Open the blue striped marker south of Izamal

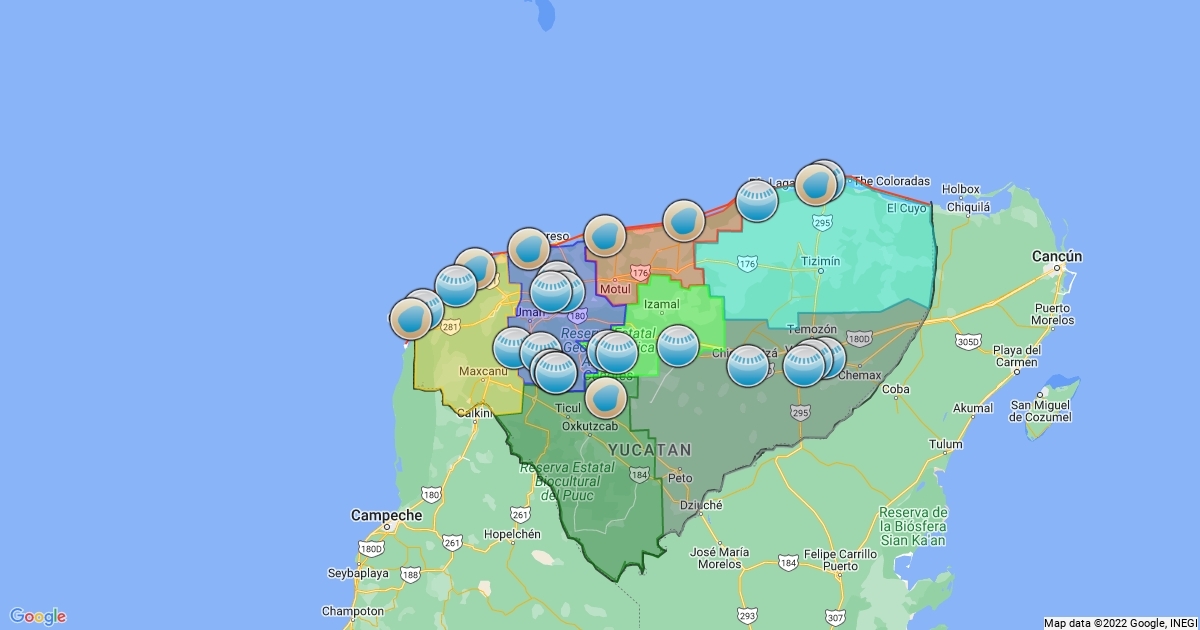[x=677, y=345]
